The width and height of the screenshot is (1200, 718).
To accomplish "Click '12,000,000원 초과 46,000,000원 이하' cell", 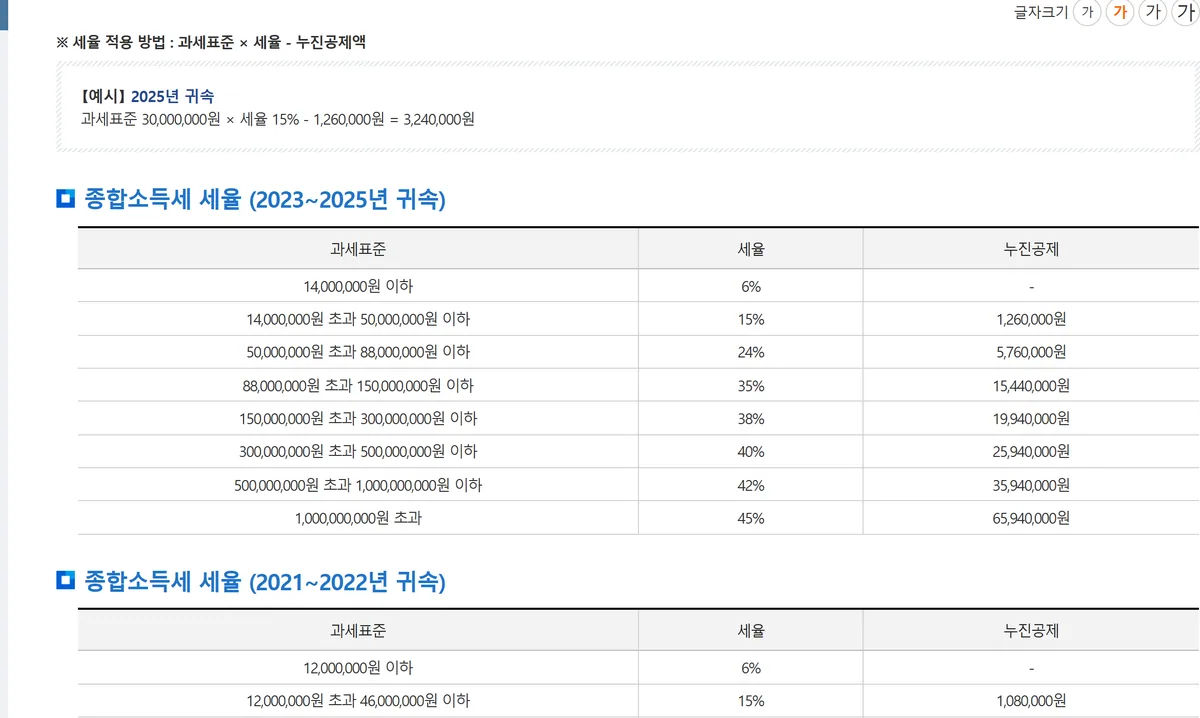I will (358, 701).
